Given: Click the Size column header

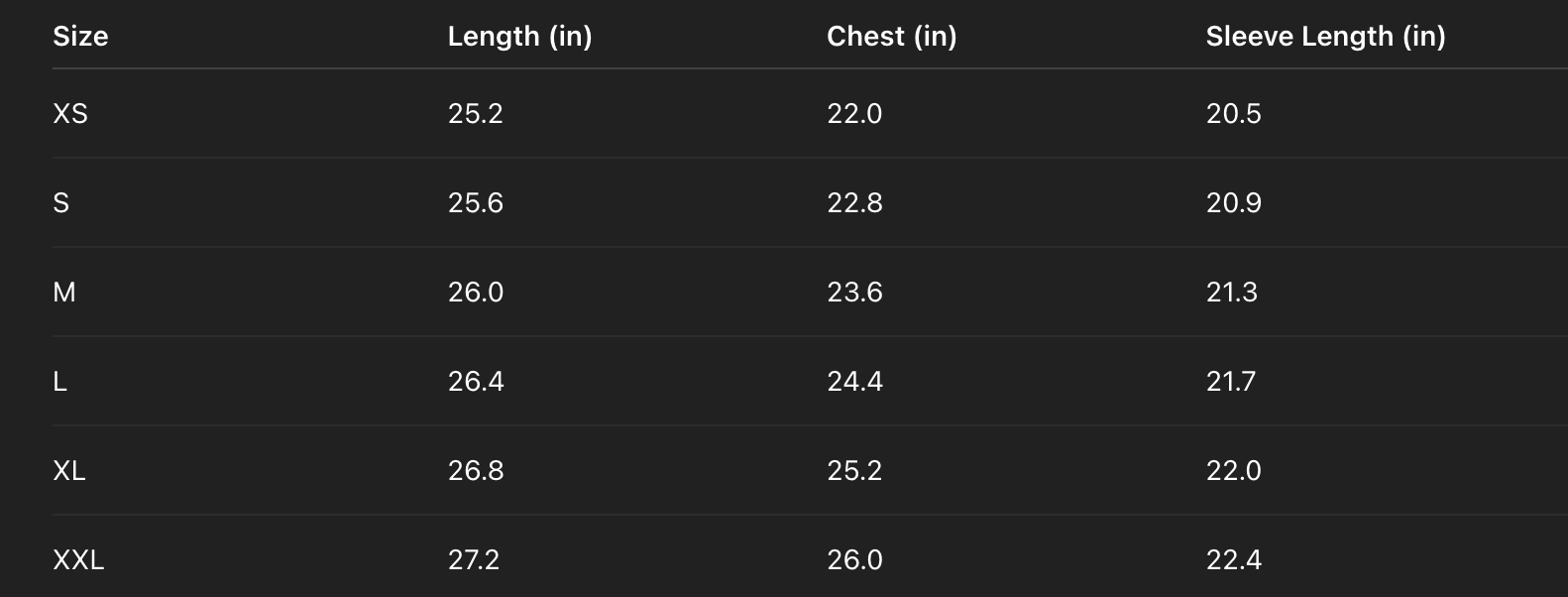Looking at the screenshot, I should [x=80, y=37].
